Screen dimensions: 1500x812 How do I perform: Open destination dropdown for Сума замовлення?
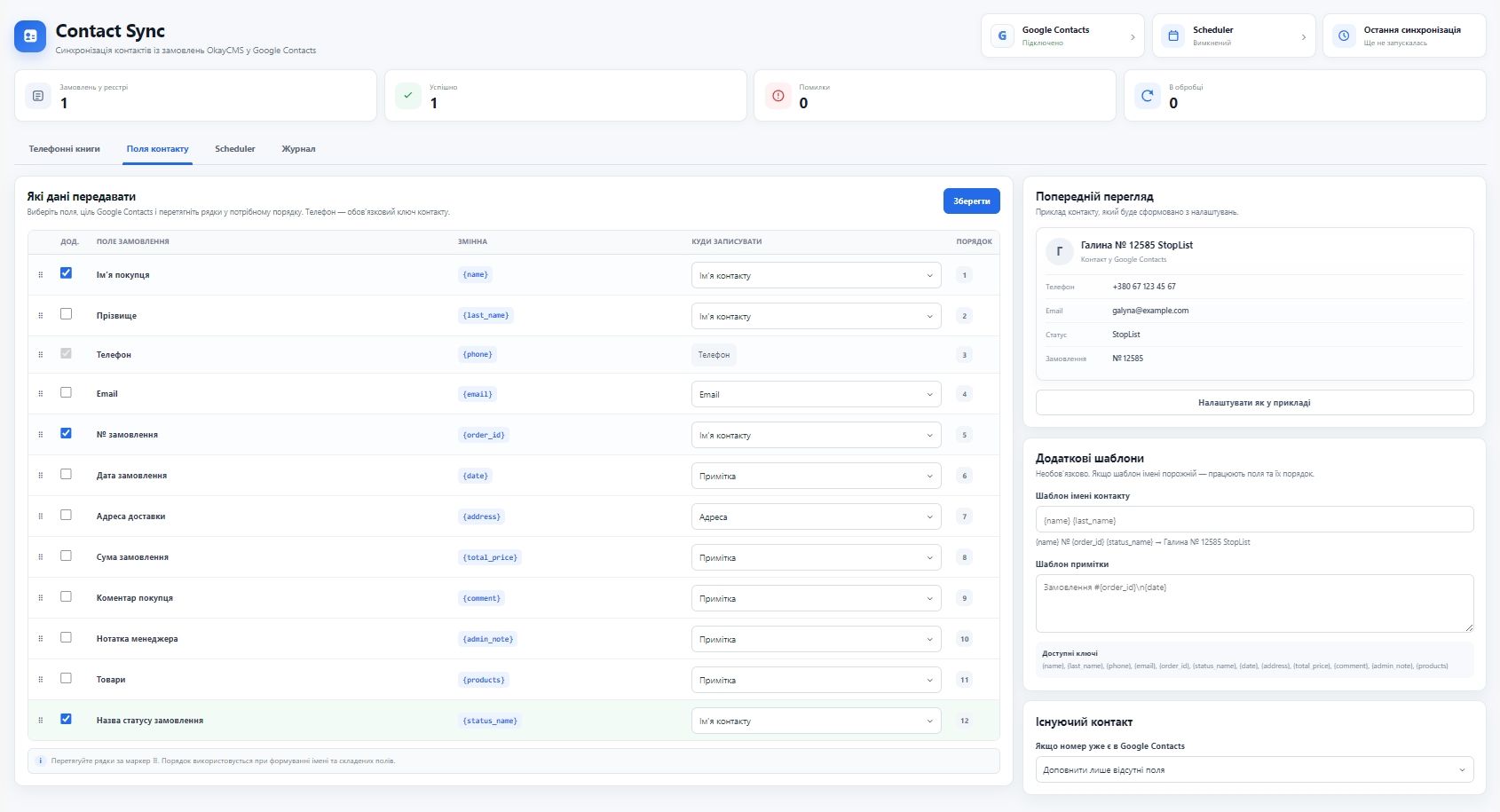coord(816,557)
